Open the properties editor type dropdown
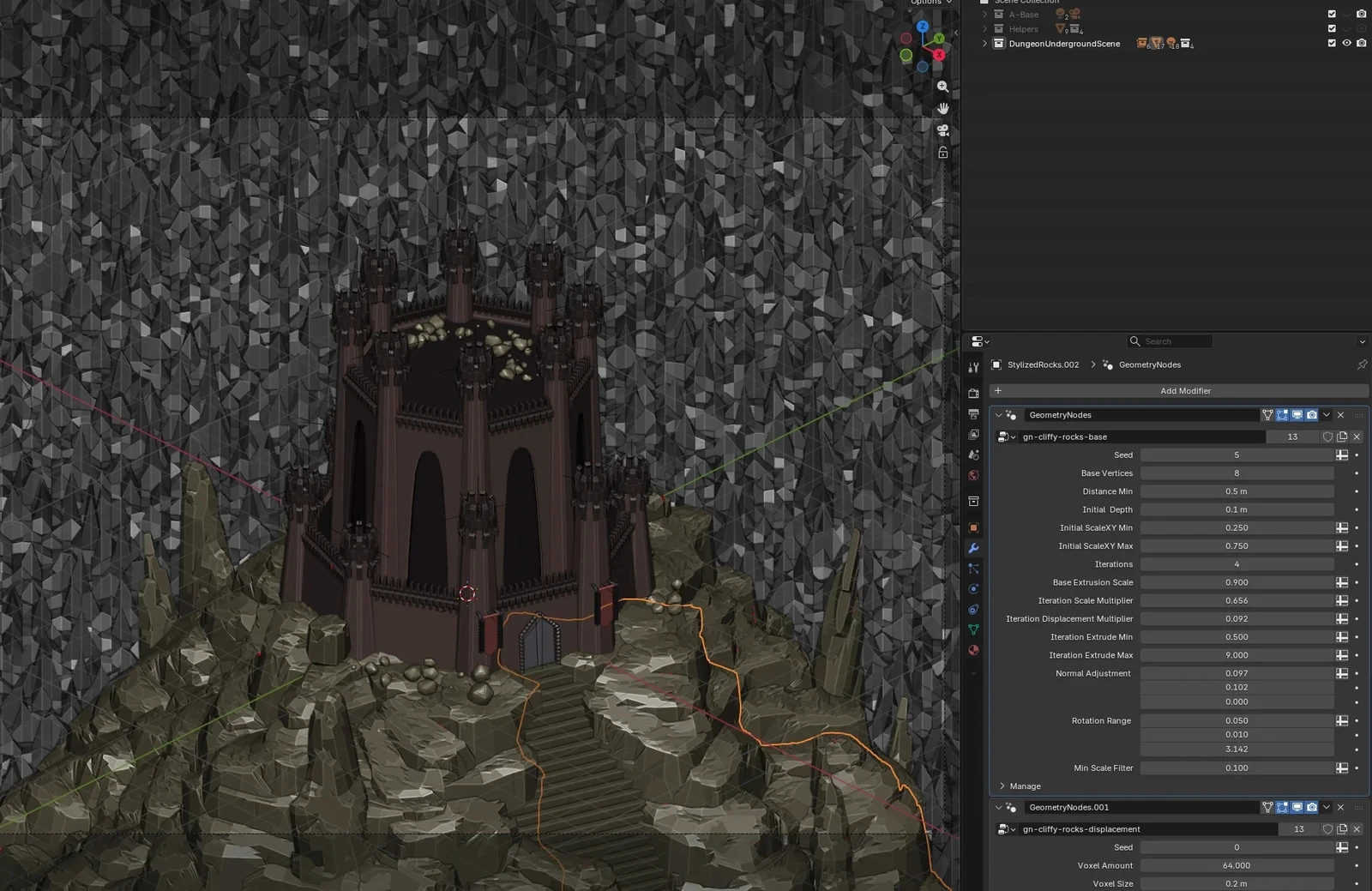 point(980,341)
